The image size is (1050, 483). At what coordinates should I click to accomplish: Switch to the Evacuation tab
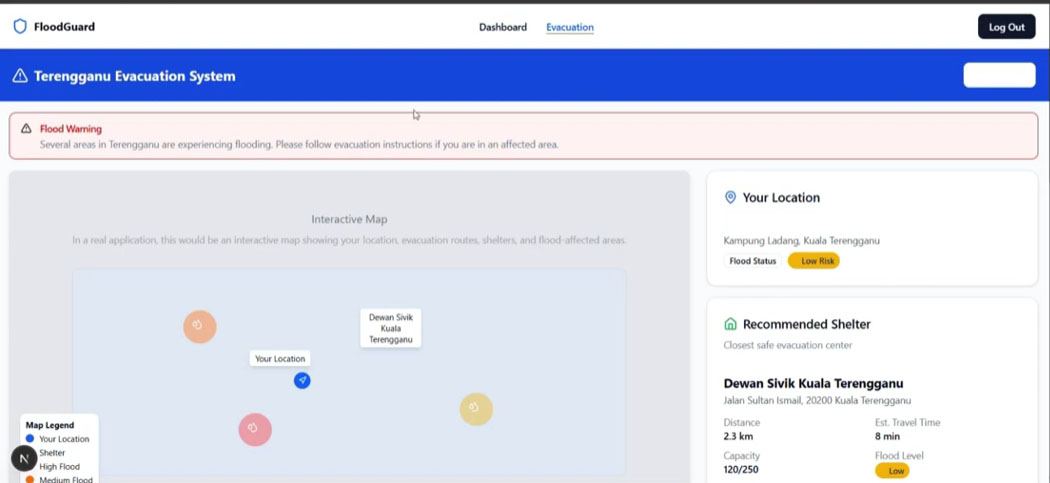570,27
